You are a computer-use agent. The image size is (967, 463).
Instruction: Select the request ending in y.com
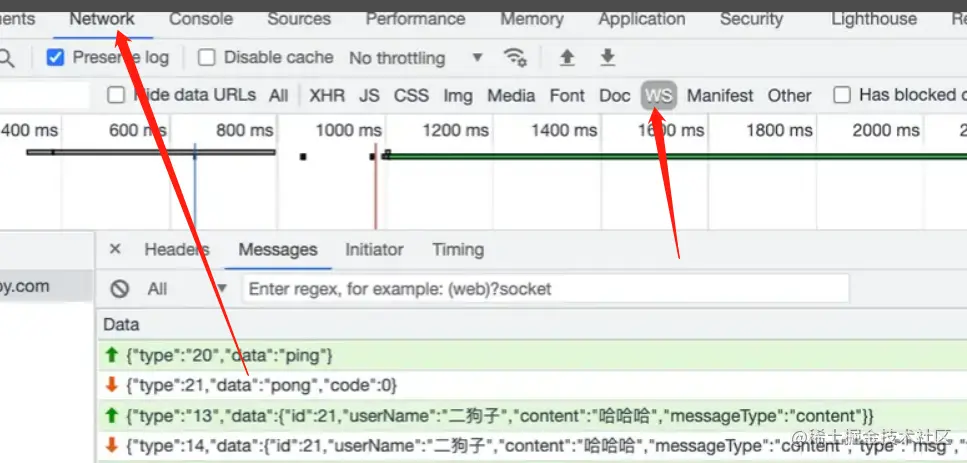[x=46, y=286]
